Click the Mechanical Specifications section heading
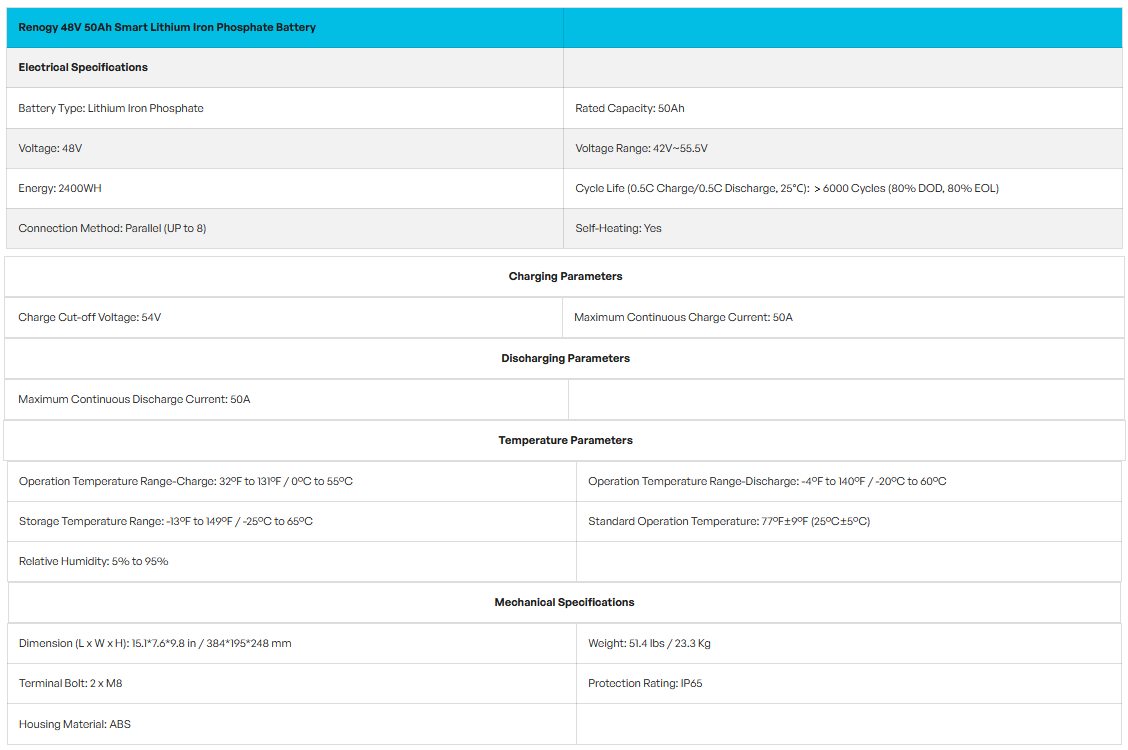The width and height of the screenshot is (1128, 750). [565, 603]
